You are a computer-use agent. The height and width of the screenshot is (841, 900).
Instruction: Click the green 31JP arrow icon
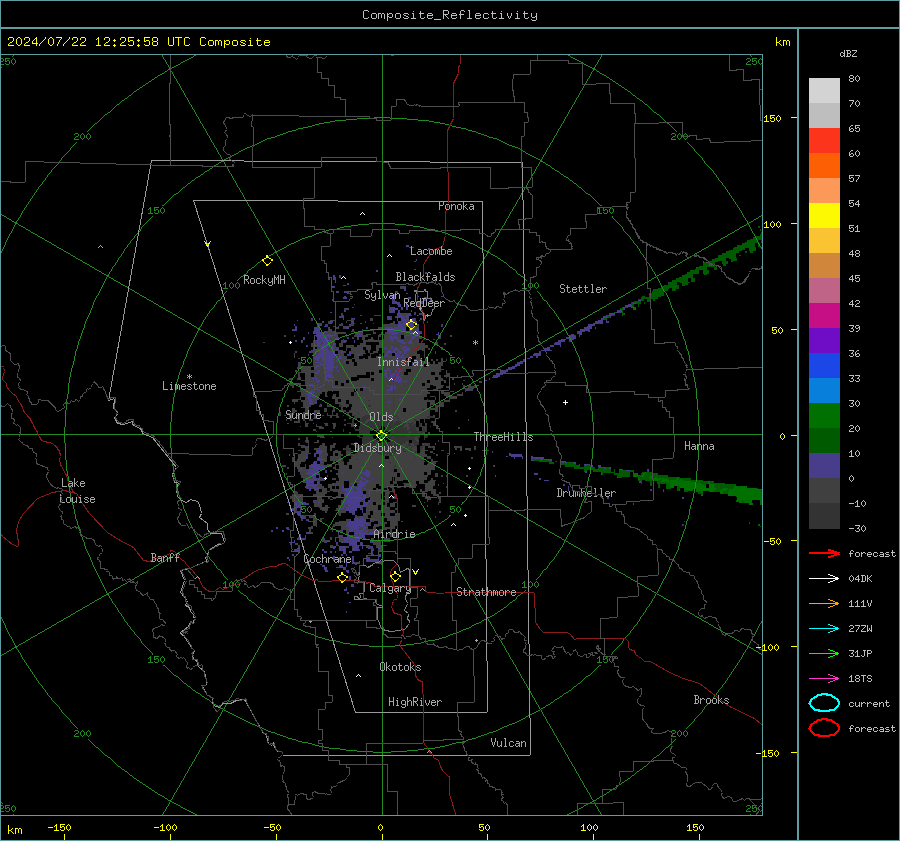[824, 653]
